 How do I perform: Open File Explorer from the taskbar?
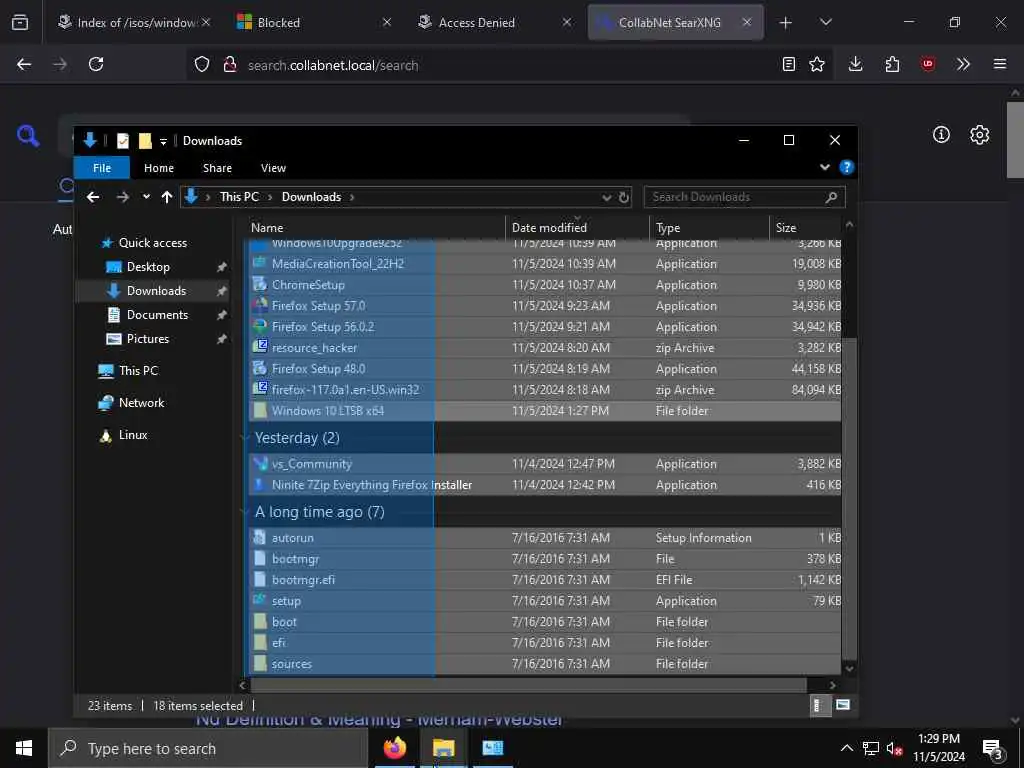(443, 748)
